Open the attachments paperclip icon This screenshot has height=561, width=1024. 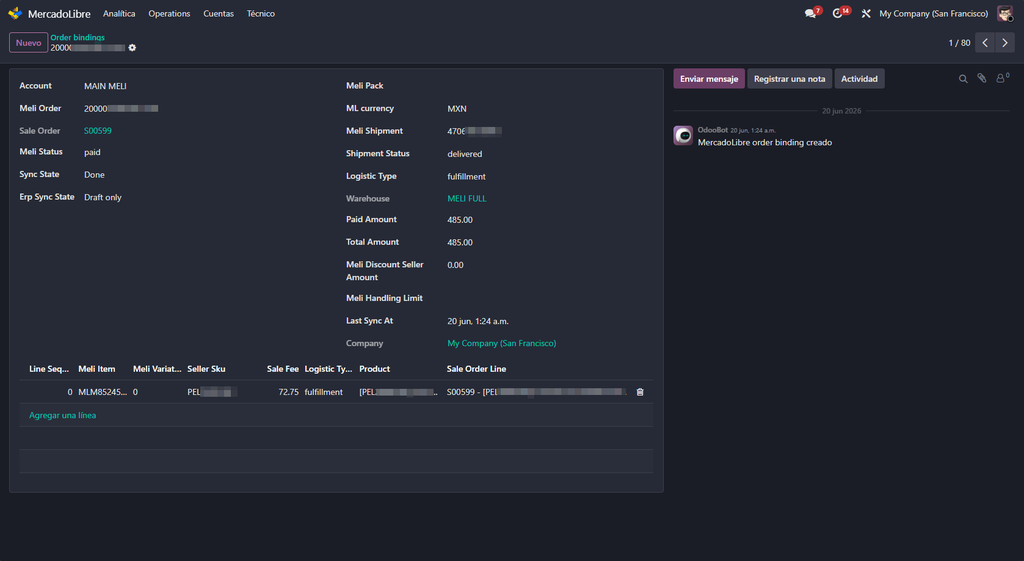(982, 78)
